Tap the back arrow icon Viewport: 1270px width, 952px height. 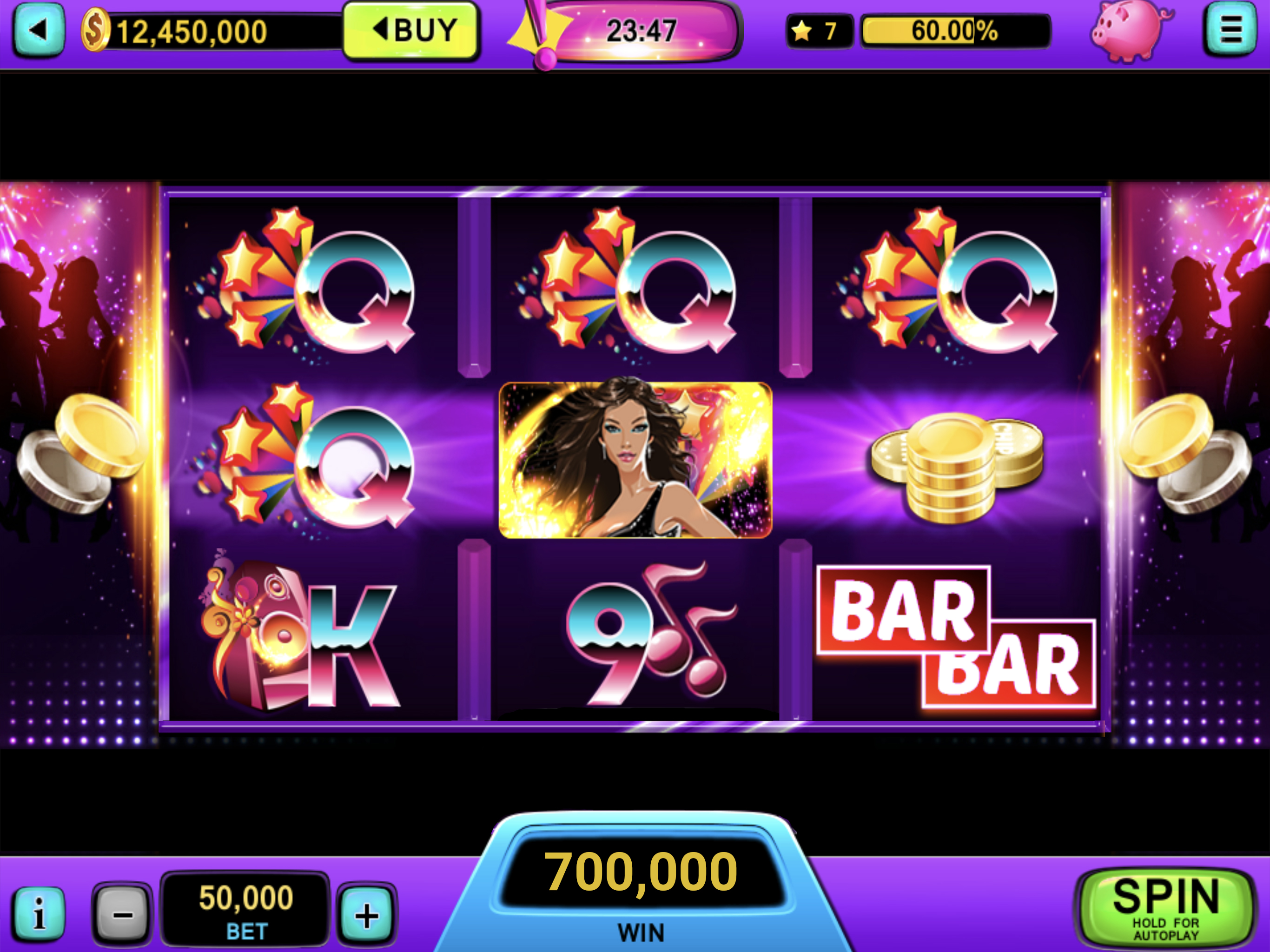click(38, 30)
